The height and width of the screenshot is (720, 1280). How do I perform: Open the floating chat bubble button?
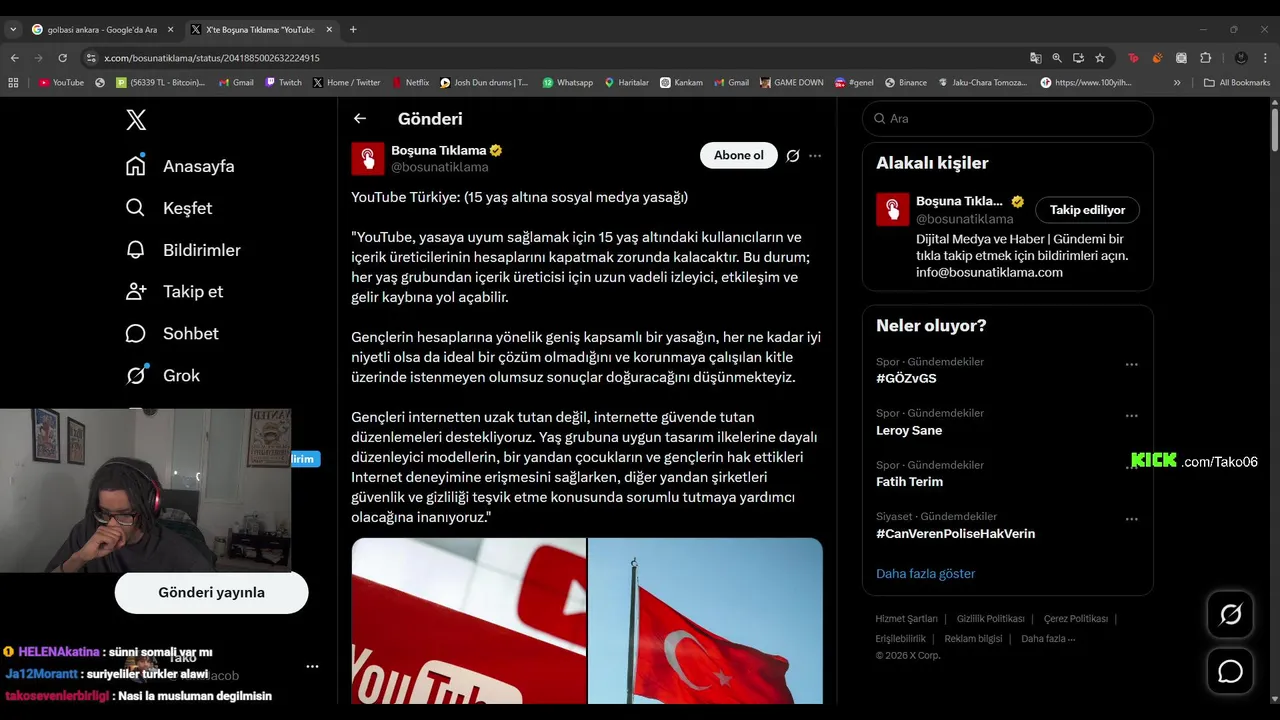tap(1230, 672)
